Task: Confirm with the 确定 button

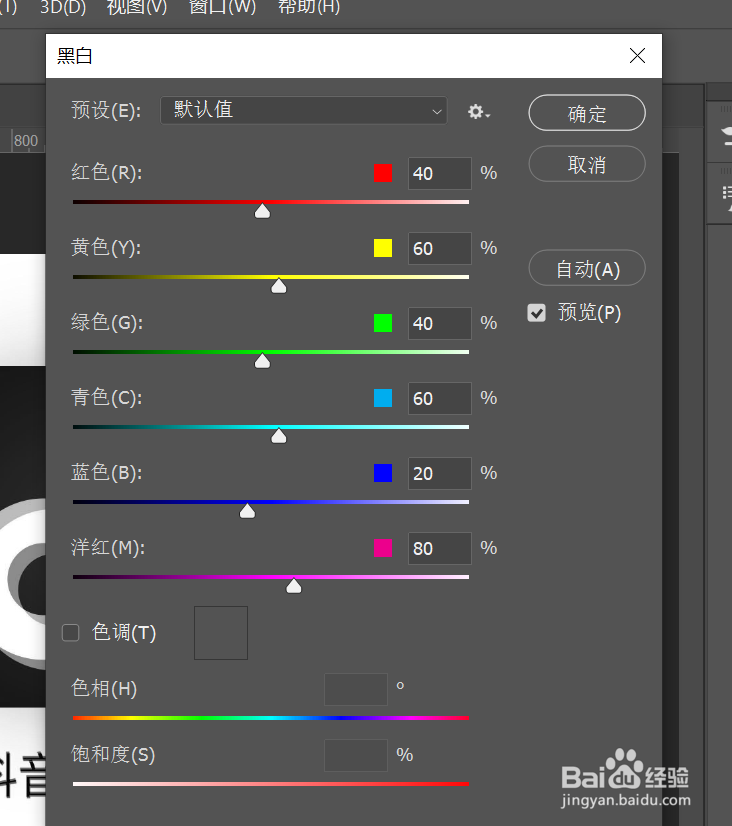Action: (x=587, y=113)
